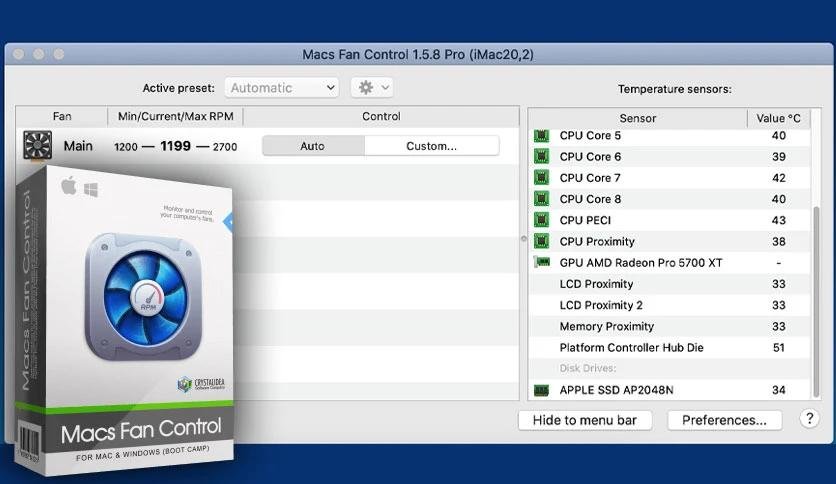836x484 pixels.
Task: Sort by Value °C column header
Action: (x=778, y=118)
